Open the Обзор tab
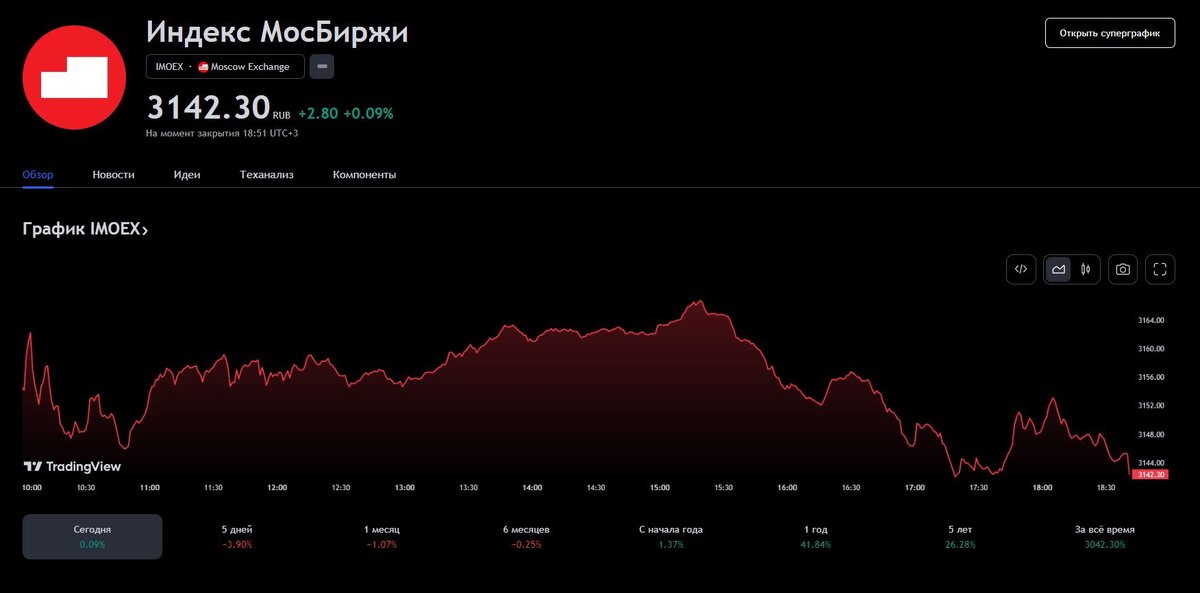Screen dimensions: 1200x593 point(38,174)
